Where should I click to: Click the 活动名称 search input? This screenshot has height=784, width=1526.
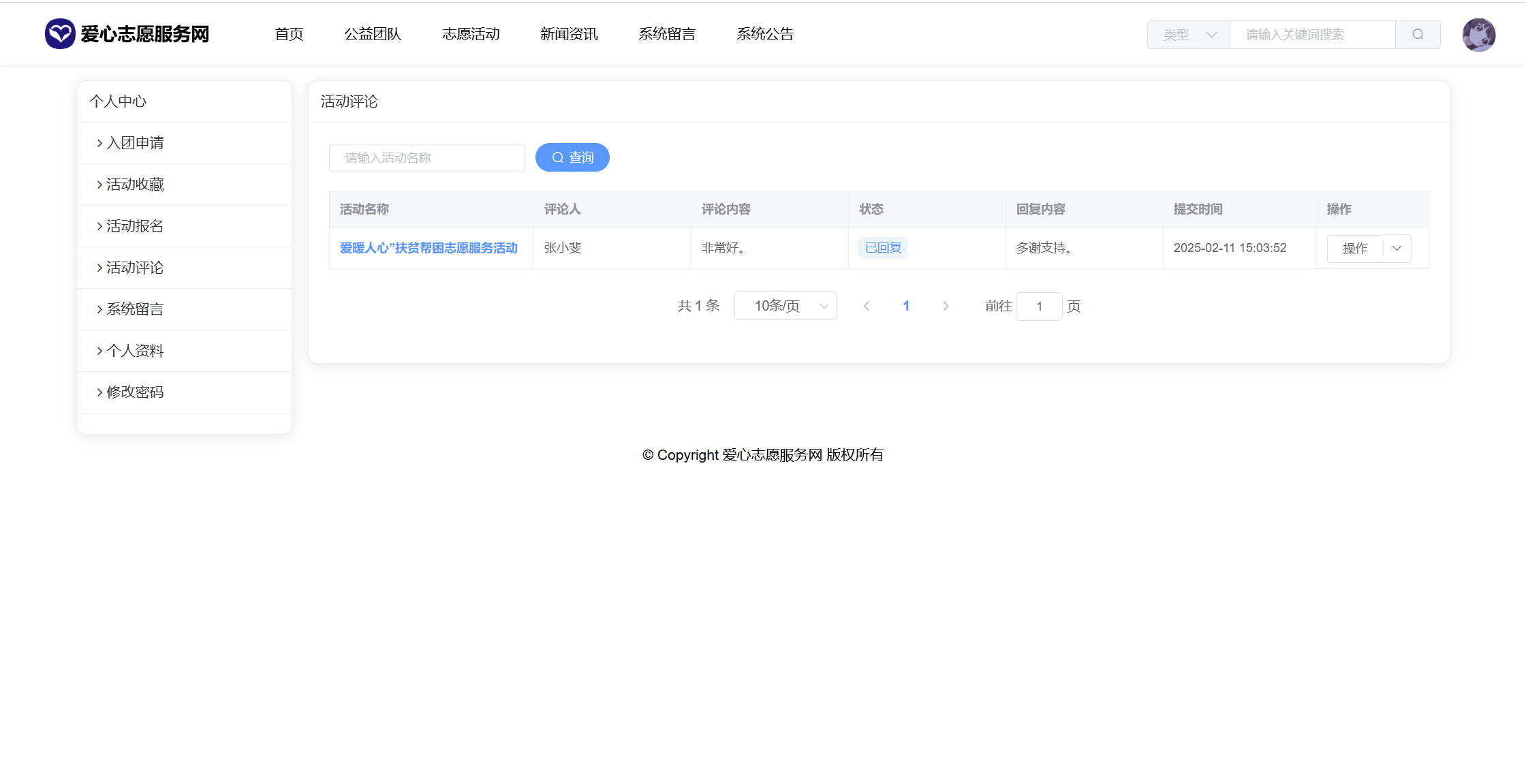pos(427,158)
